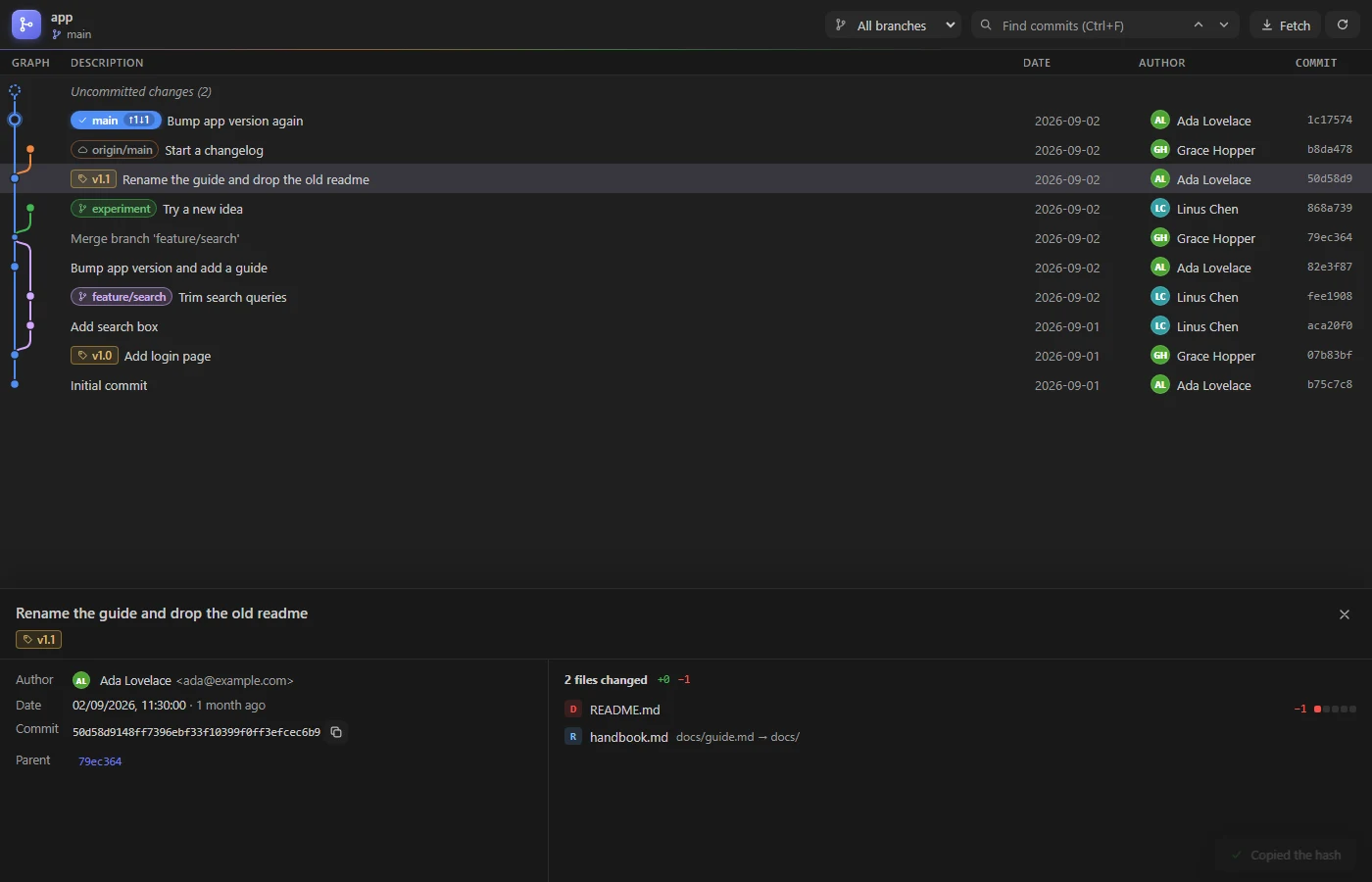Click the Commit column header

click(1316, 63)
